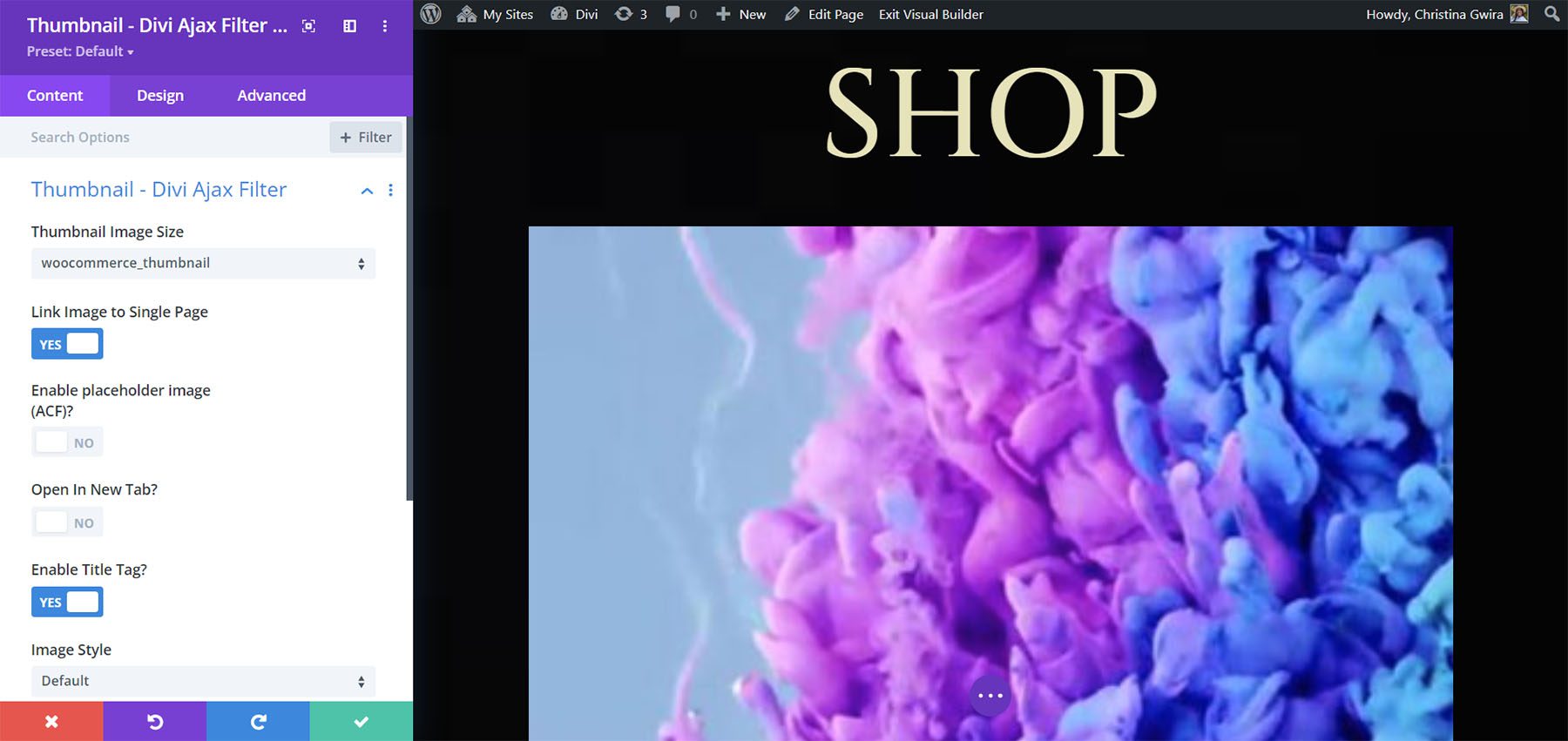
Task: Collapse the Thumbnail - Divi Ajax Filter section
Action: (367, 191)
